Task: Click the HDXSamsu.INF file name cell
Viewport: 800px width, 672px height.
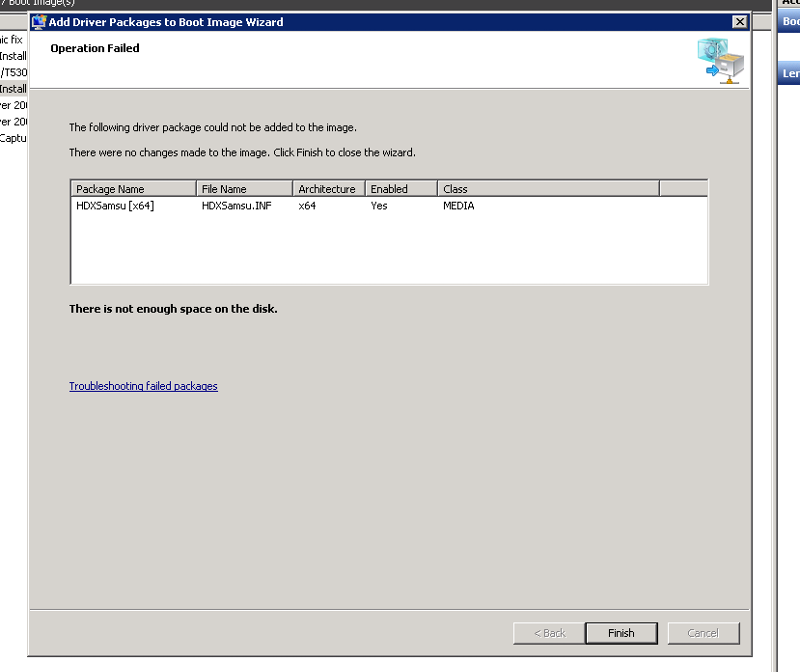Action: [x=238, y=206]
